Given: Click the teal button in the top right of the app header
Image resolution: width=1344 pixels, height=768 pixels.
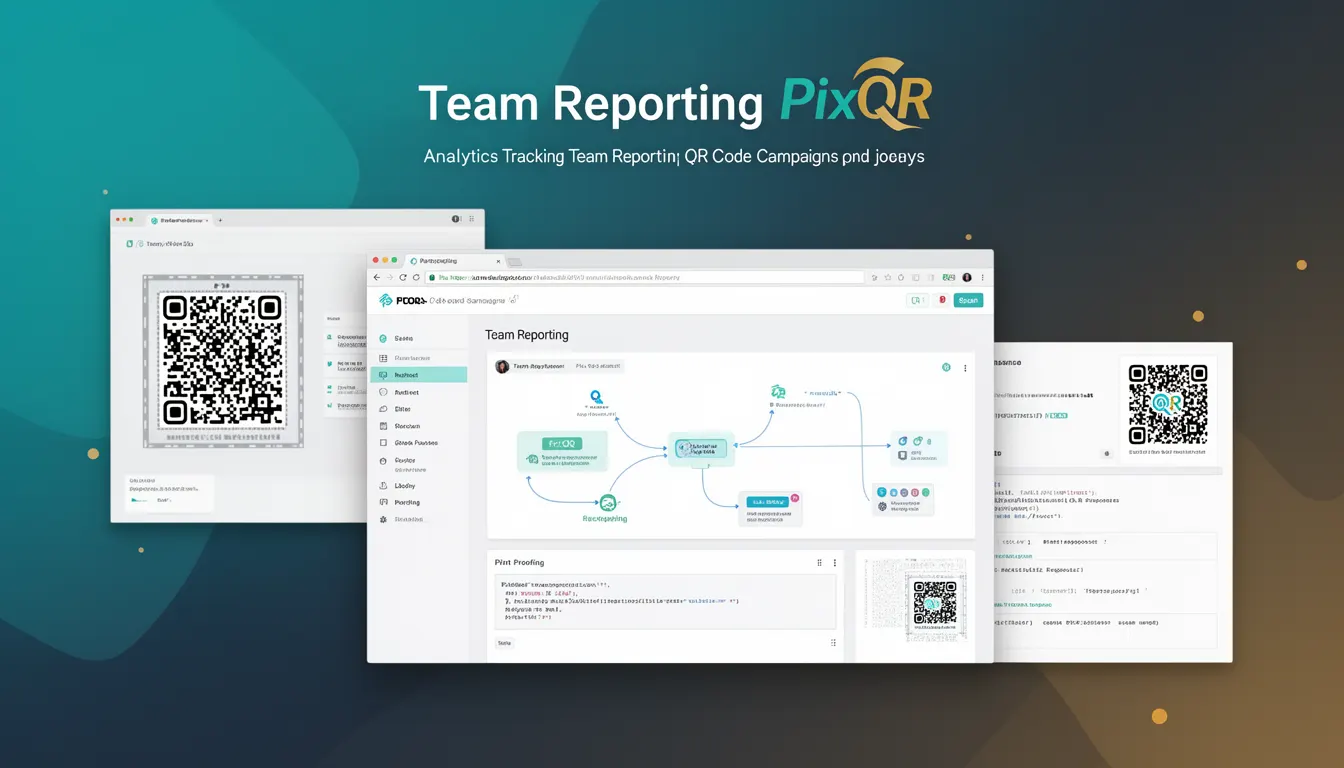Looking at the screenshot, I should coord(968,300).
